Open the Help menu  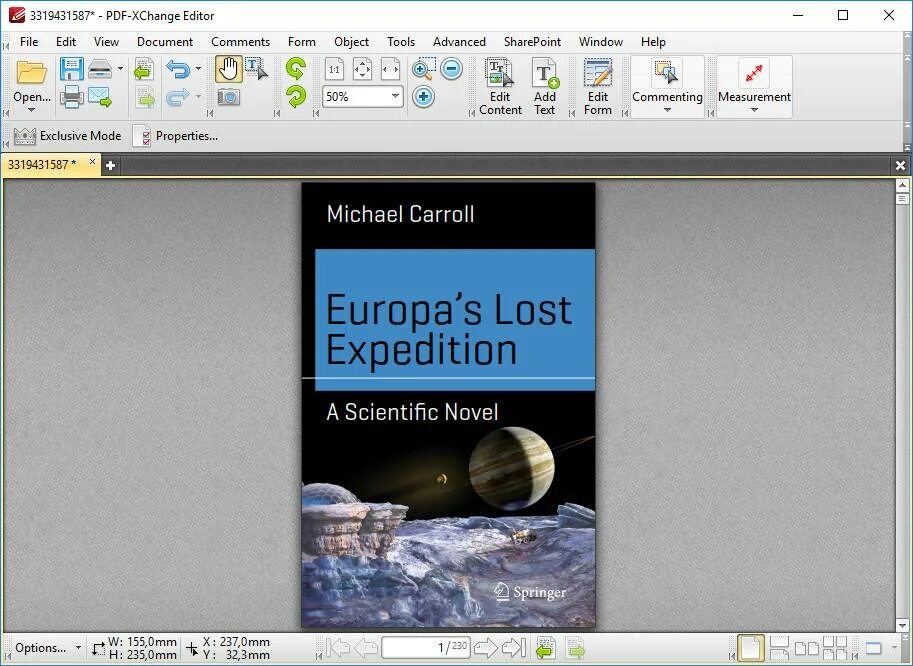pyautogui.click(x=653, y=42)
